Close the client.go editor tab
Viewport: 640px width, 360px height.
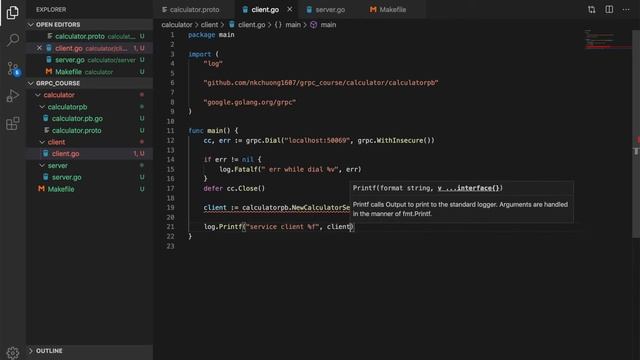click(289, 9)
